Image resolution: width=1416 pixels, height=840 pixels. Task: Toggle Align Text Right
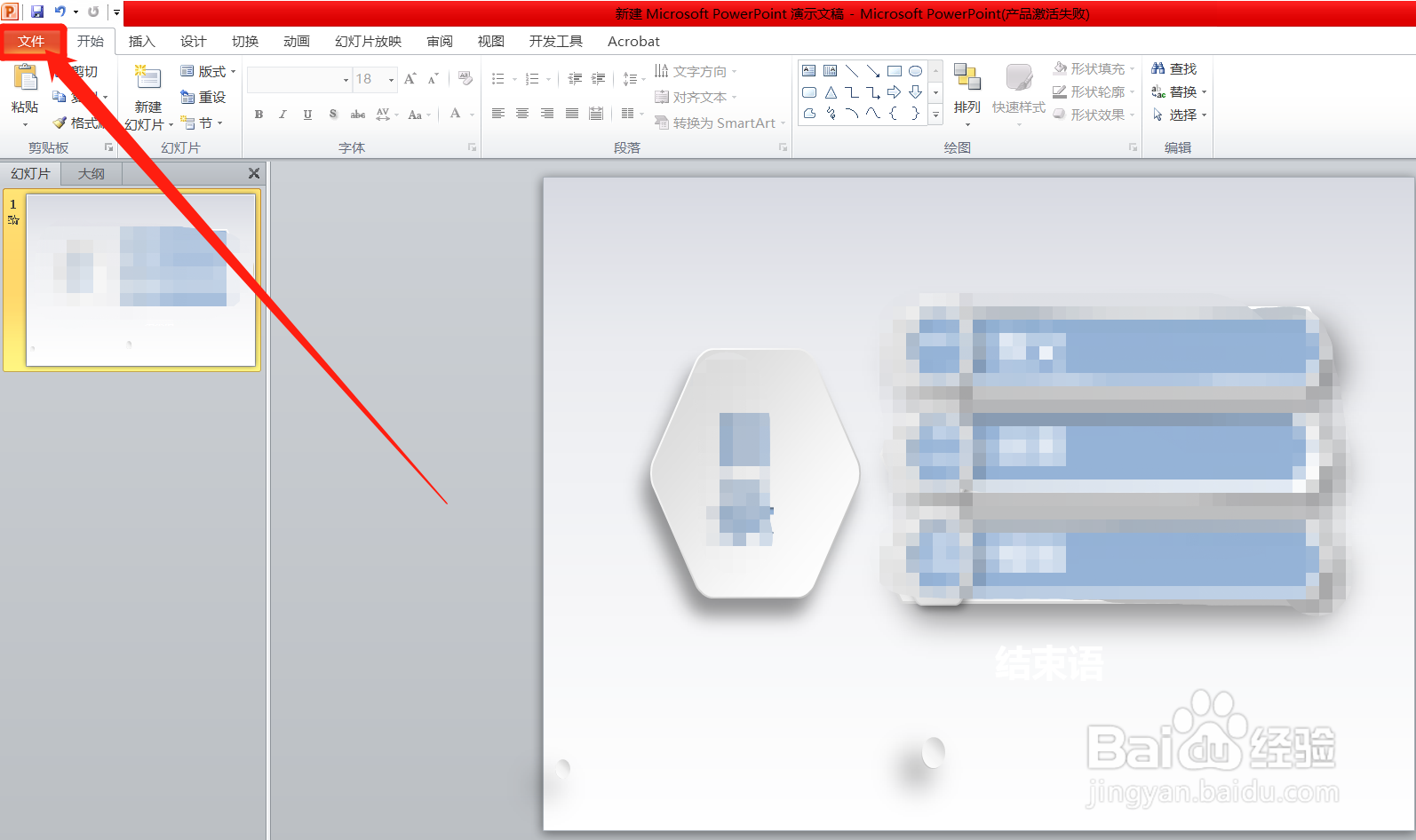(x=547, y=114)
